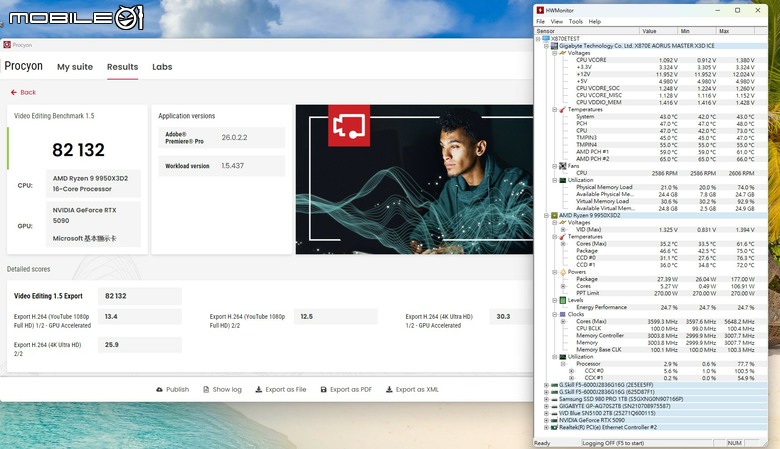Collapse the motherboard Temperatures group
The width and height of the screenshot is (780, 449).
click(555, 109)
